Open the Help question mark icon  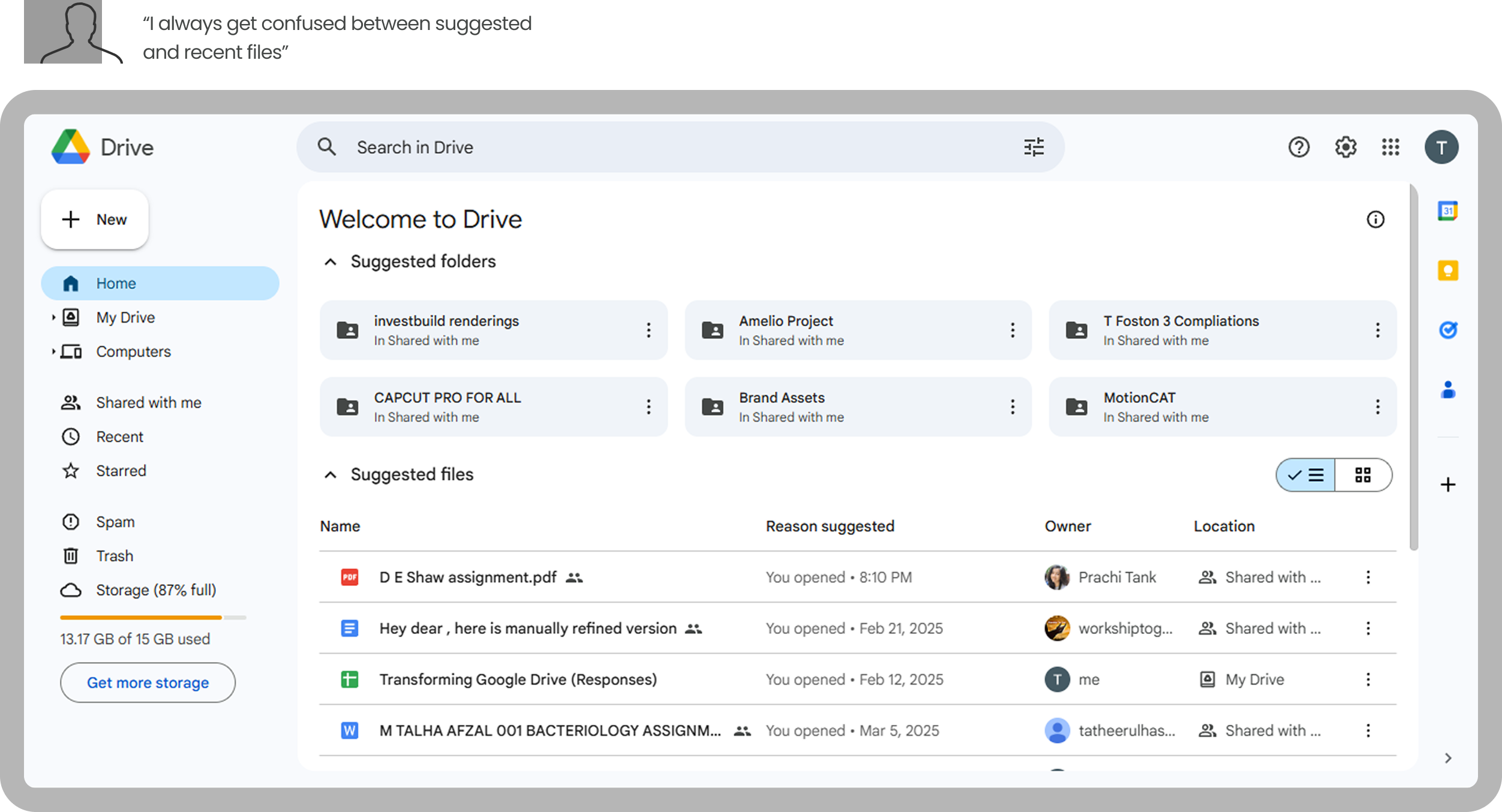1299,147
